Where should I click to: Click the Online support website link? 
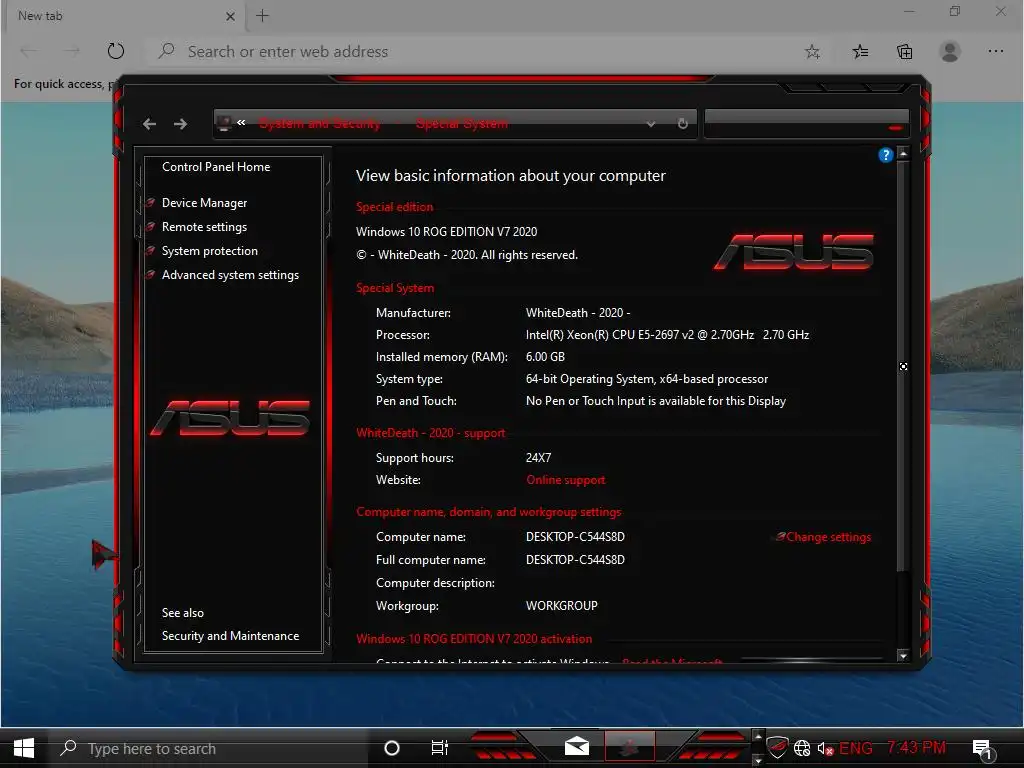[x=566, y=480]
